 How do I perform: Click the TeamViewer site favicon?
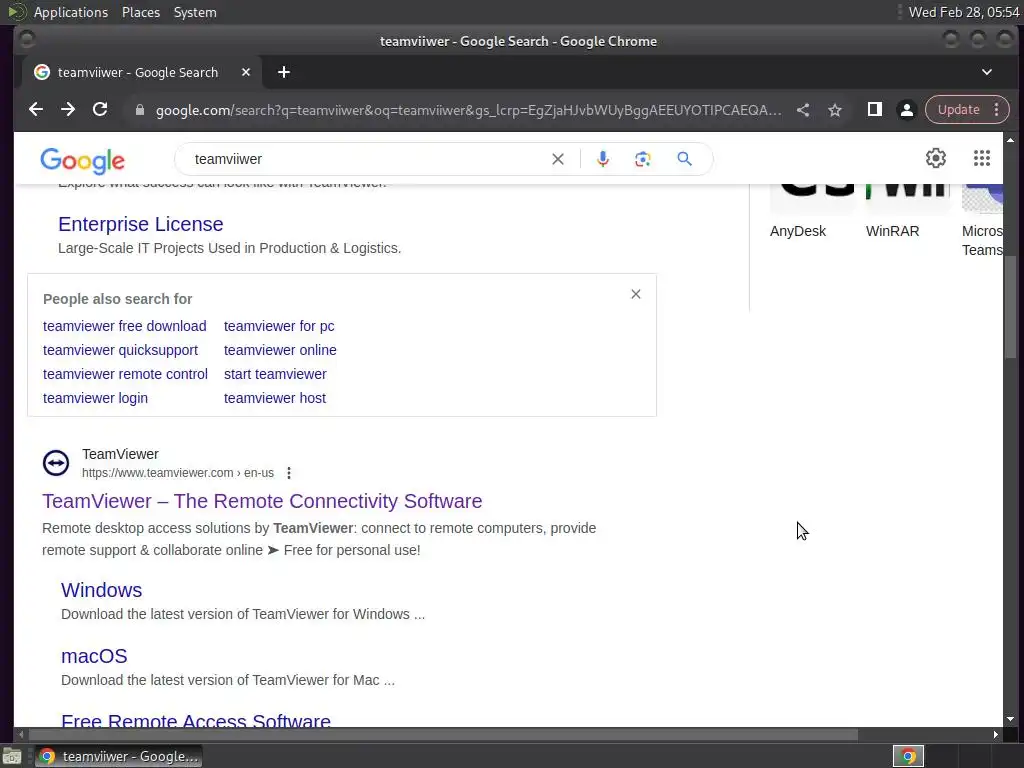[x=56, y=463]
